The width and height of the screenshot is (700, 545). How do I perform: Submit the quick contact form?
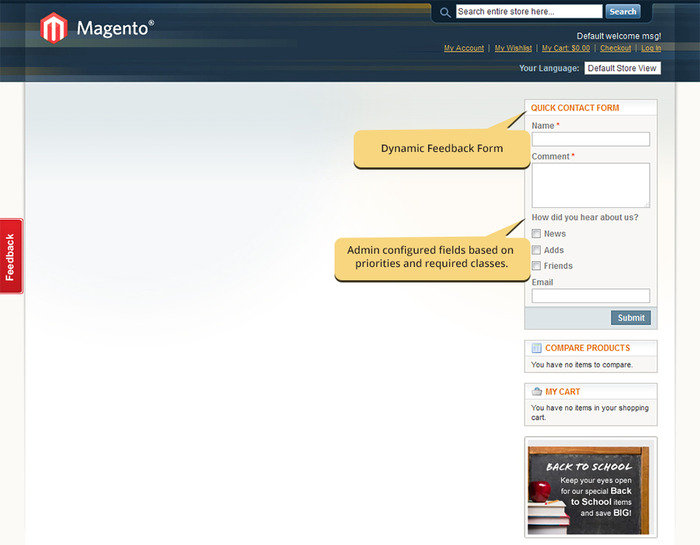pos(631,318)
